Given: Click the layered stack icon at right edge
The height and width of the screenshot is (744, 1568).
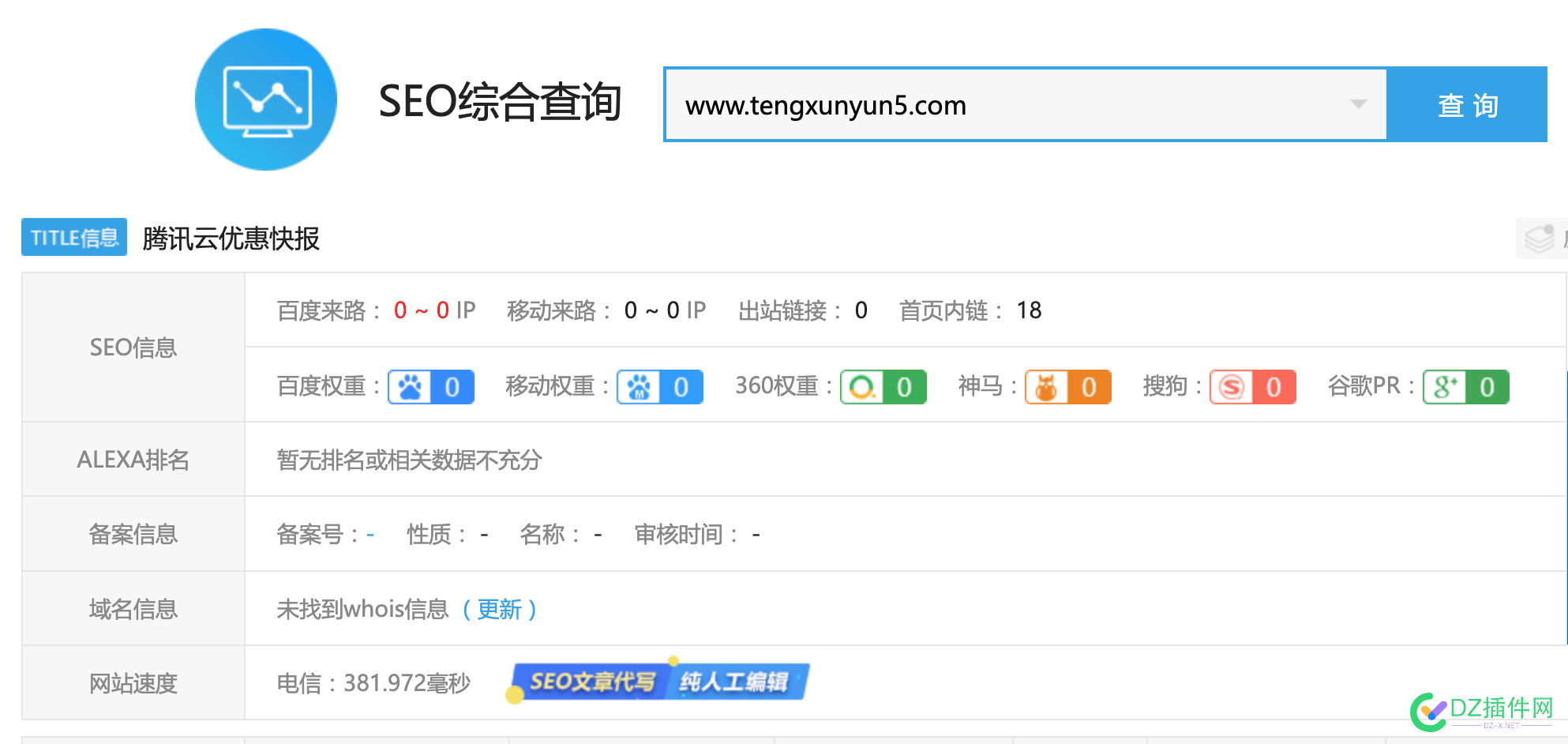Looking at the screenshot, I should click(1539, 238).
